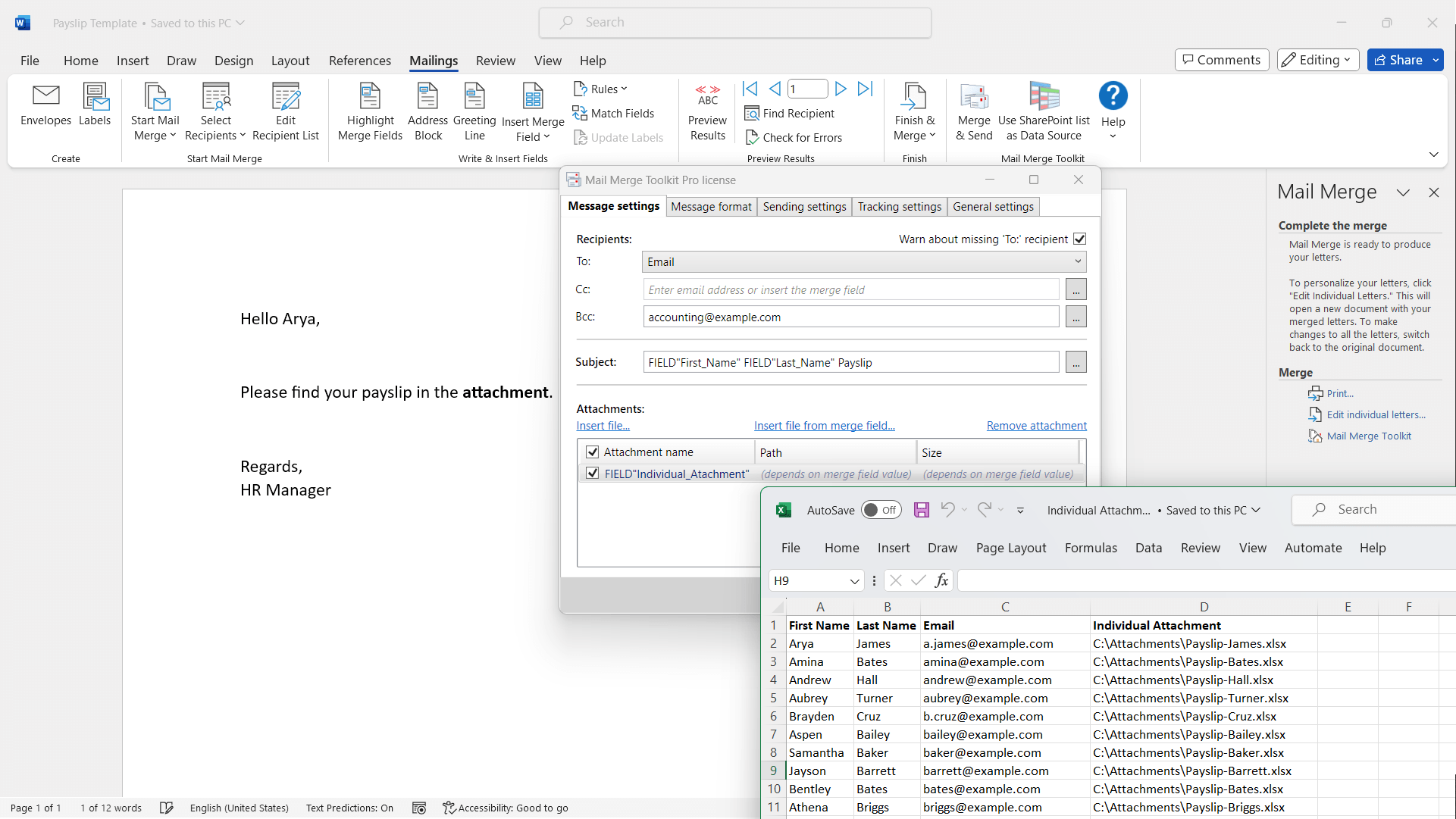Toggle AutoSave off switch in Excel

(x=881, y=510)
